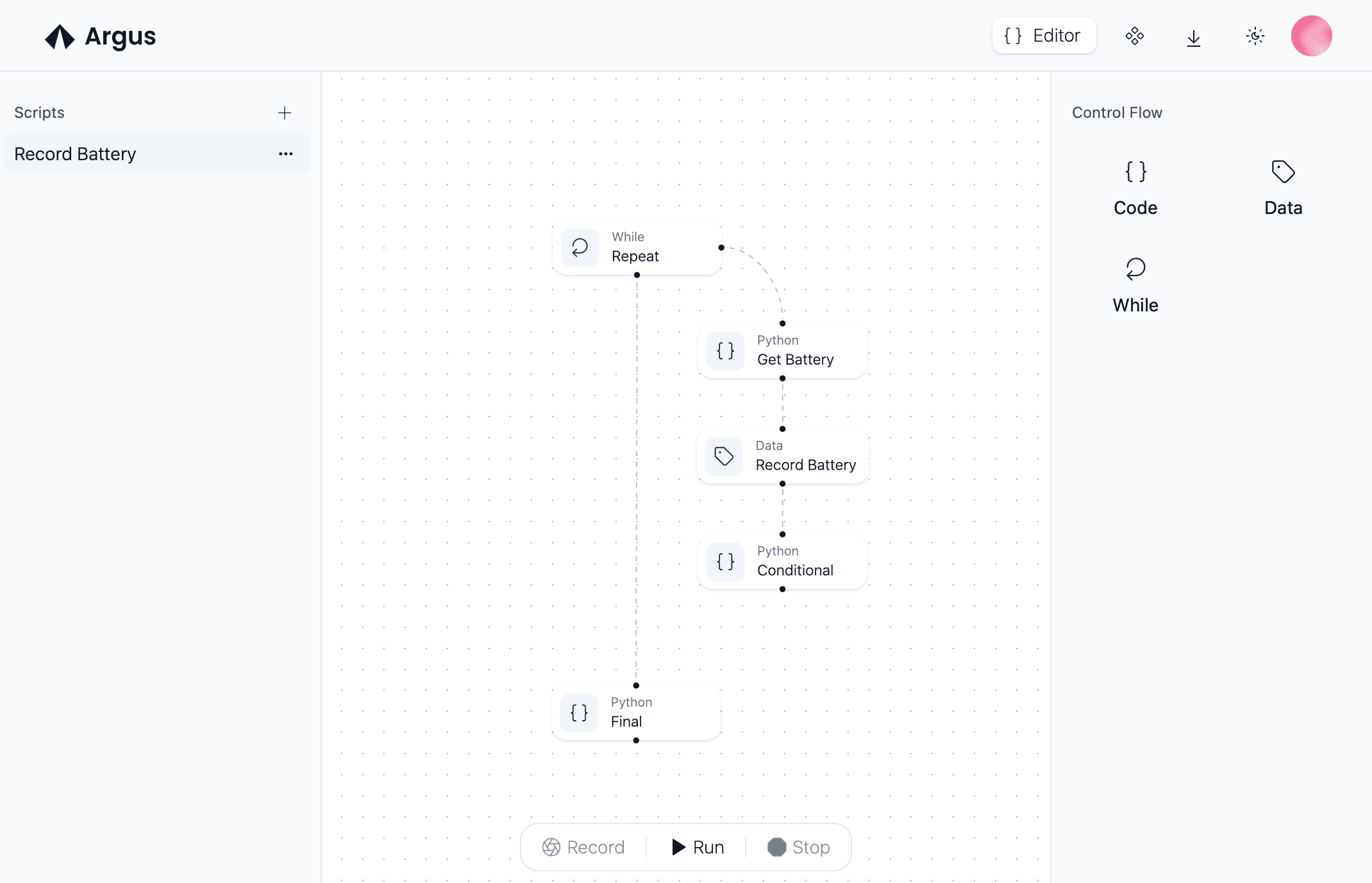Screen dimensions: 1372x883
Task: Select the Data tag icon in Control Flow panel
Action: tap(1282, 171)
